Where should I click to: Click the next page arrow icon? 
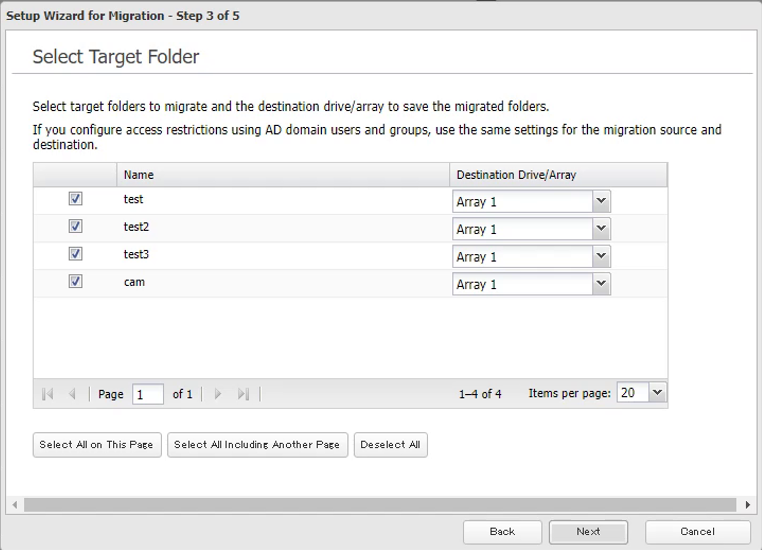[x=219, y=394]
